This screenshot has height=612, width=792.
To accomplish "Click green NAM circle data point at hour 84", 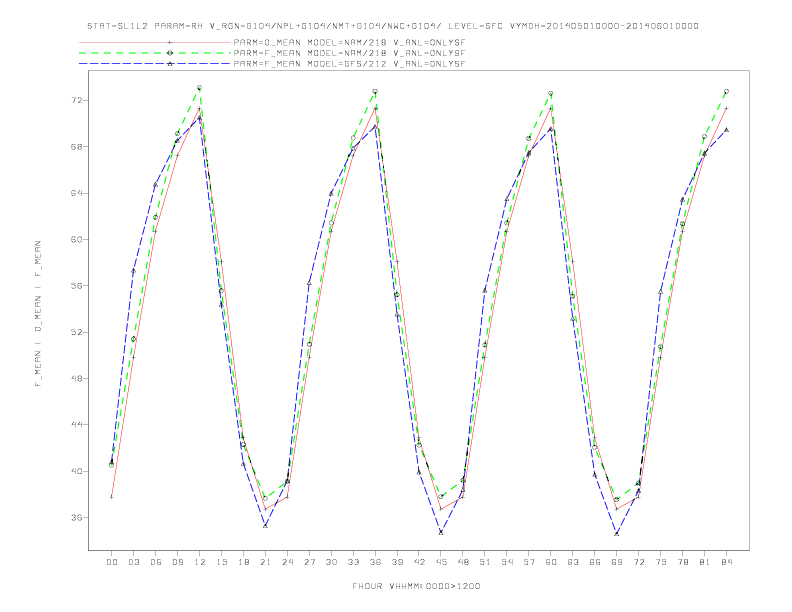I will [x=727, y=91].
